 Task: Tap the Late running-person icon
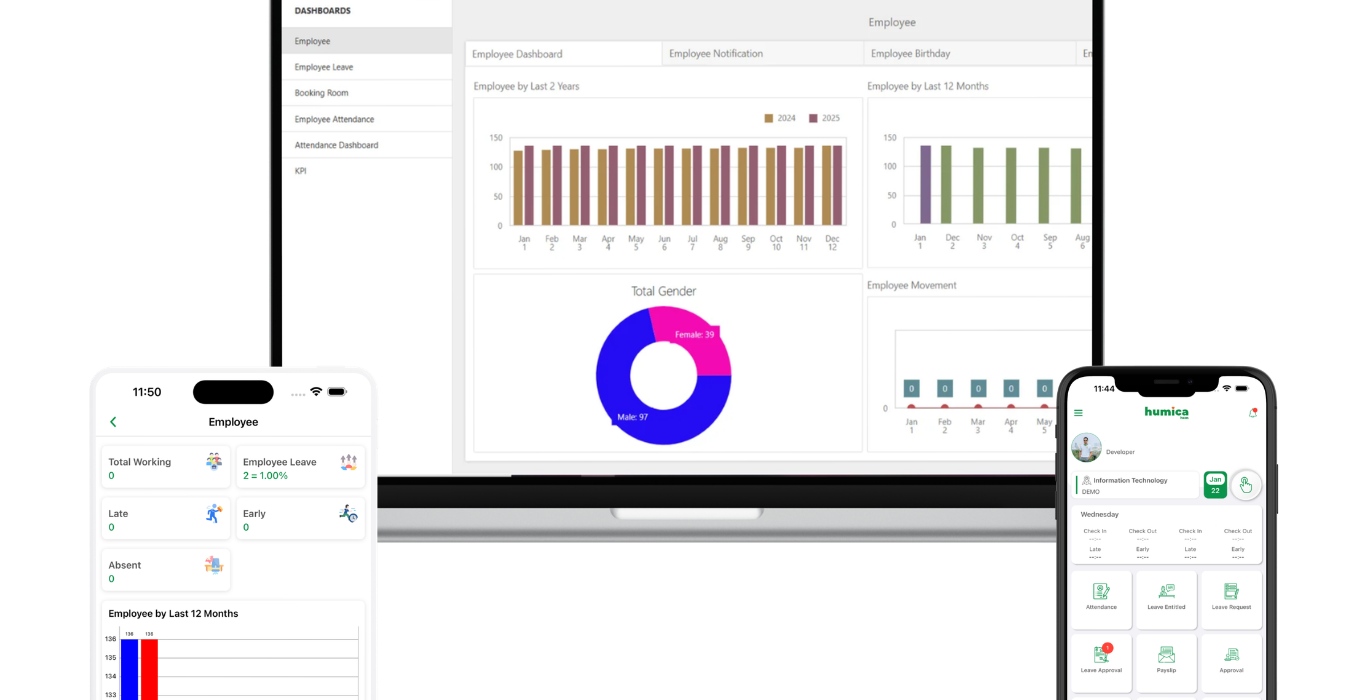tap(214, 513)
